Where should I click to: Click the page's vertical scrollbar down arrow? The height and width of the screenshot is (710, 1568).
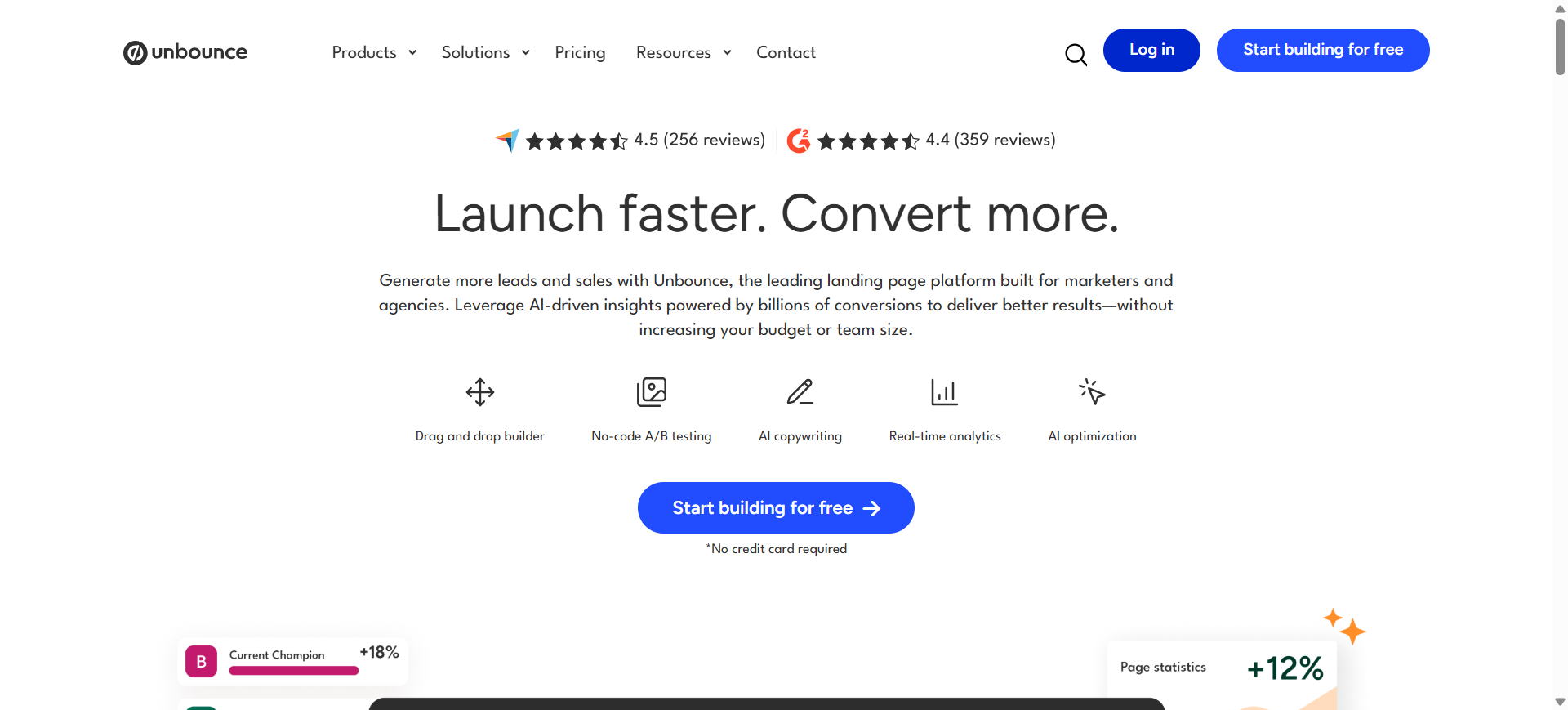click(x=1560, y=702)
